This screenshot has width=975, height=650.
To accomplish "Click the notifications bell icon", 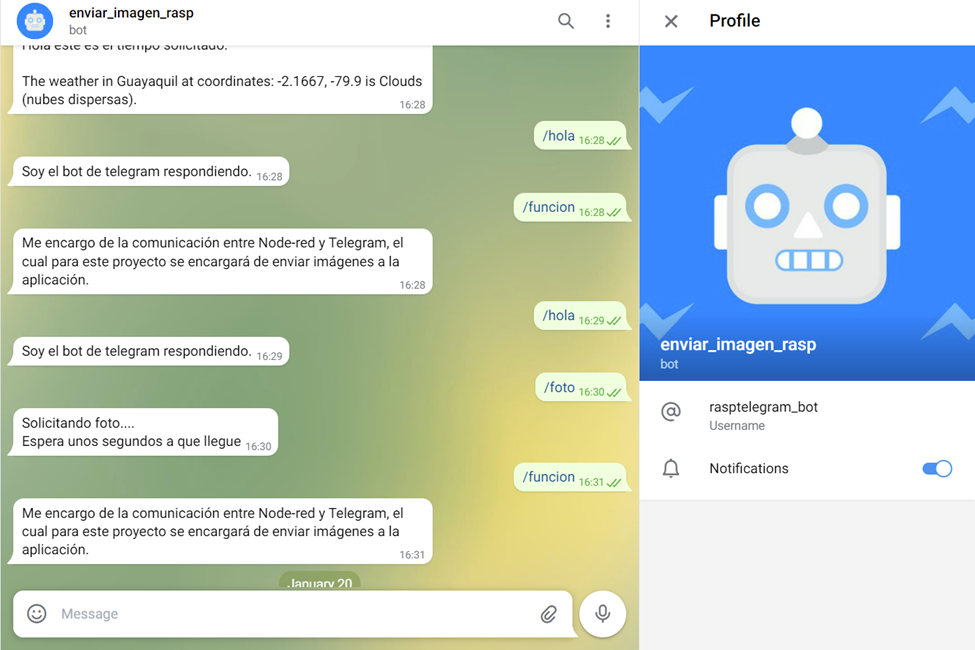I will point(671,468).
